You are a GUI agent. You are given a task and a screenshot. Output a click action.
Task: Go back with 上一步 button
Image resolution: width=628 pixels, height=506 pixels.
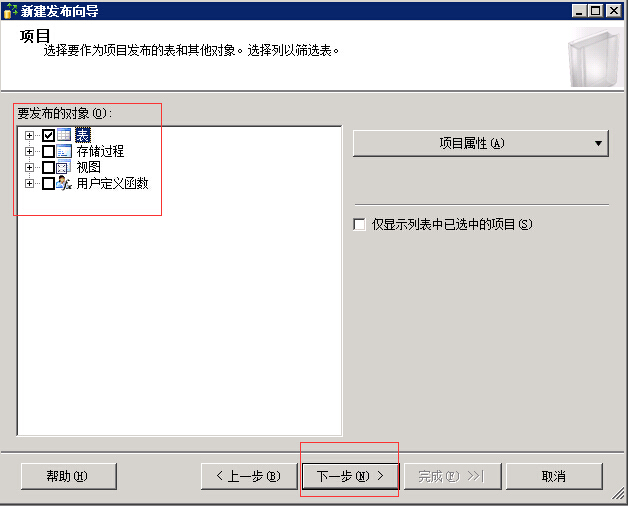click(x=249, y=476)
